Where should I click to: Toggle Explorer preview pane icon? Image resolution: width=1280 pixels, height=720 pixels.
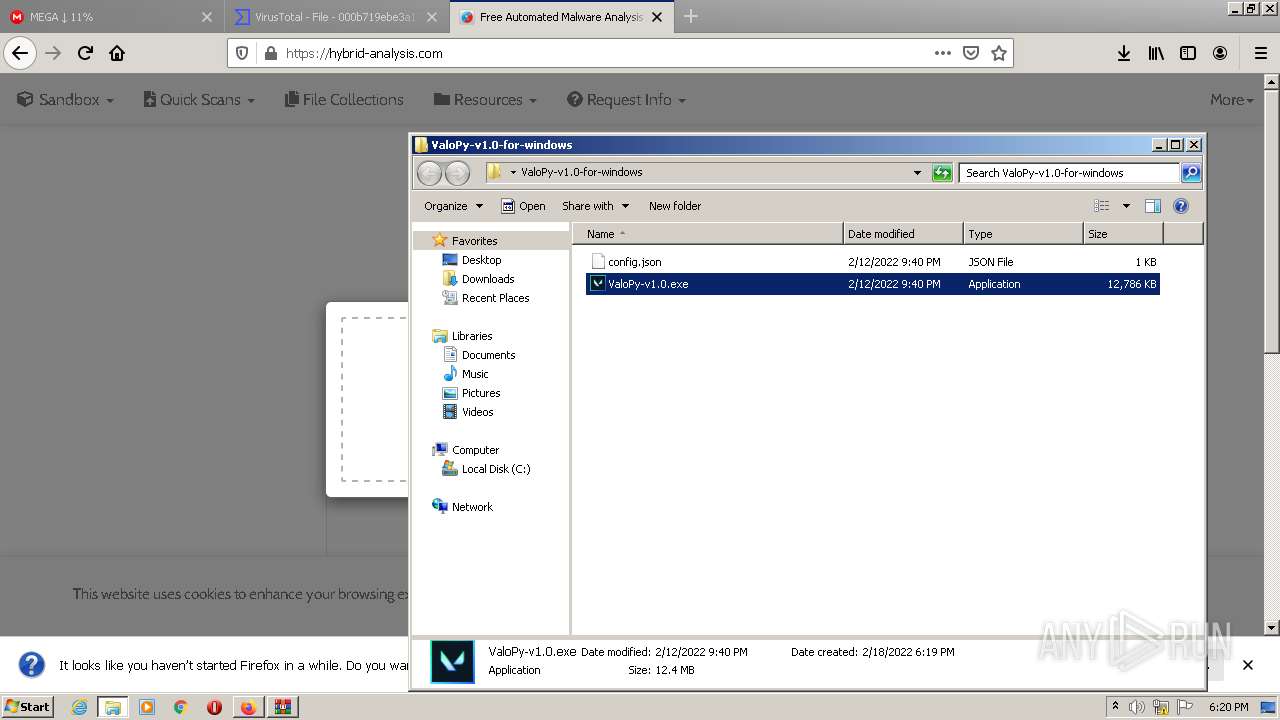tap(1152, 206)
